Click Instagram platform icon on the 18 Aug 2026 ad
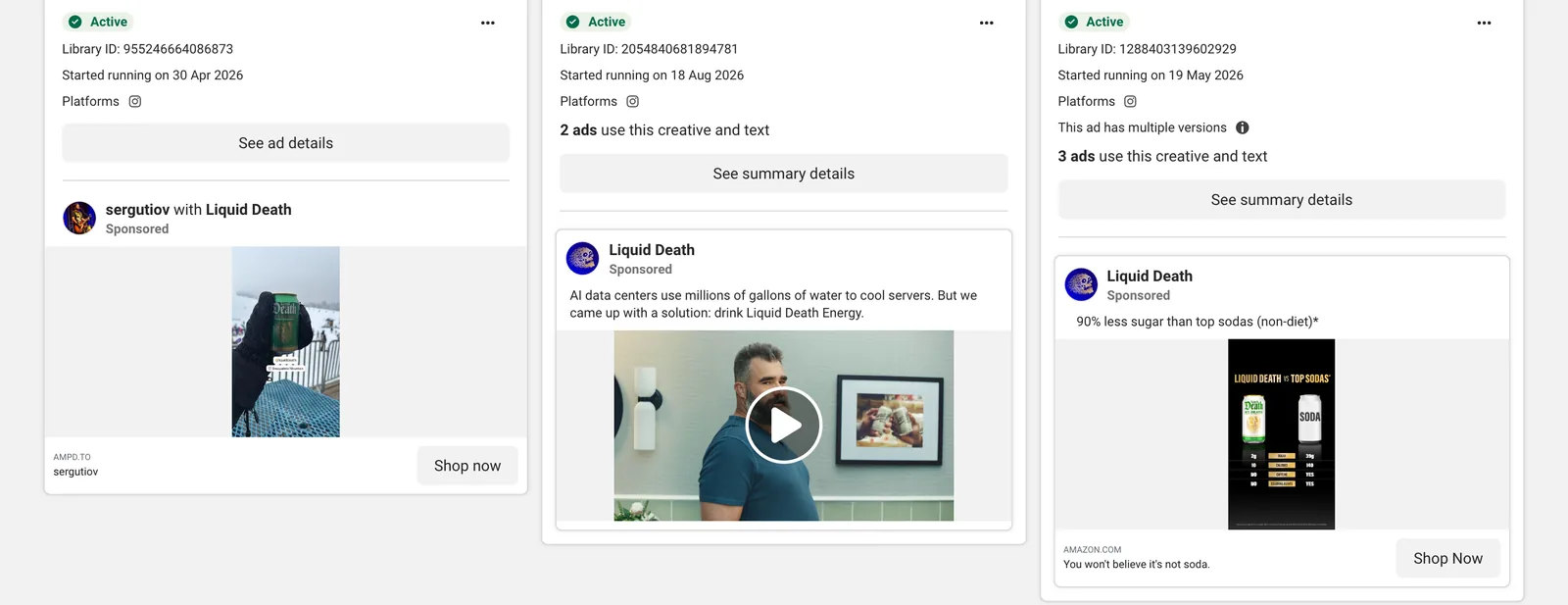Screen dimensions: 1568x605 click(633, 101)
